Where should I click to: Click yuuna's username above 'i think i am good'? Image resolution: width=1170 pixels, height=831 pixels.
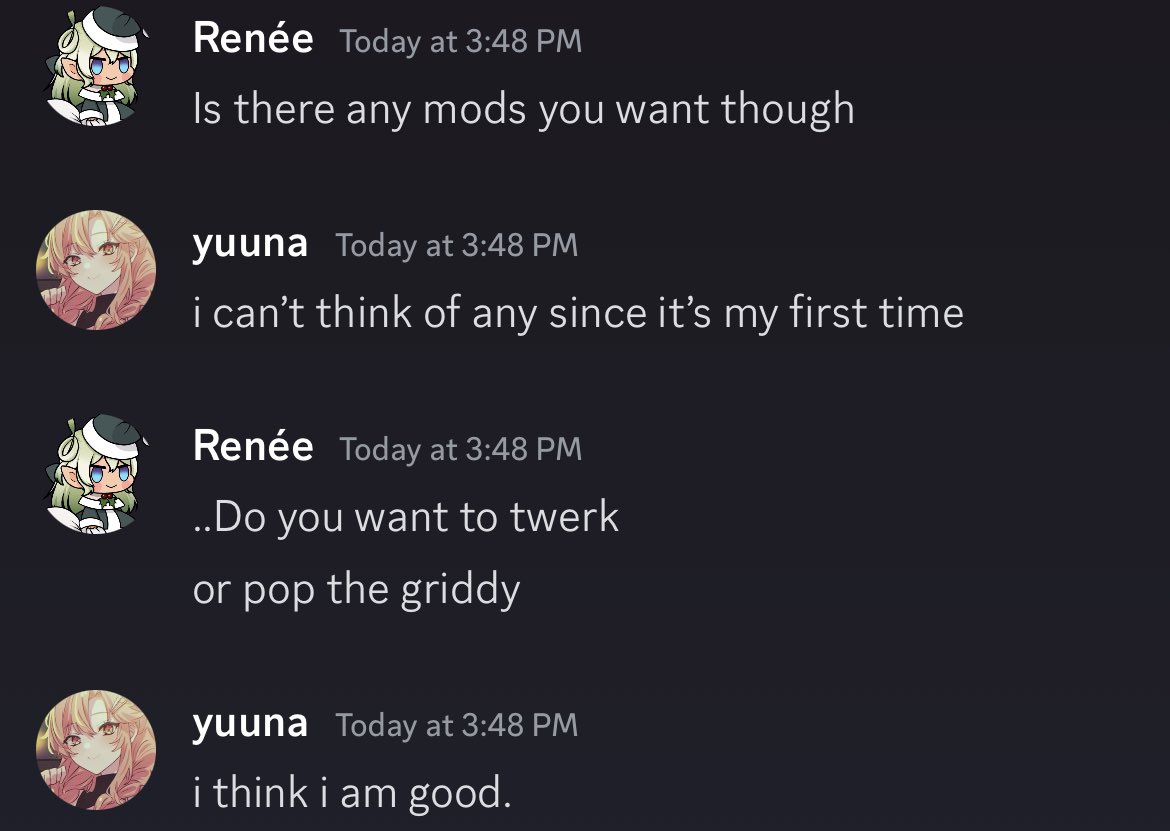coord(250,723)
